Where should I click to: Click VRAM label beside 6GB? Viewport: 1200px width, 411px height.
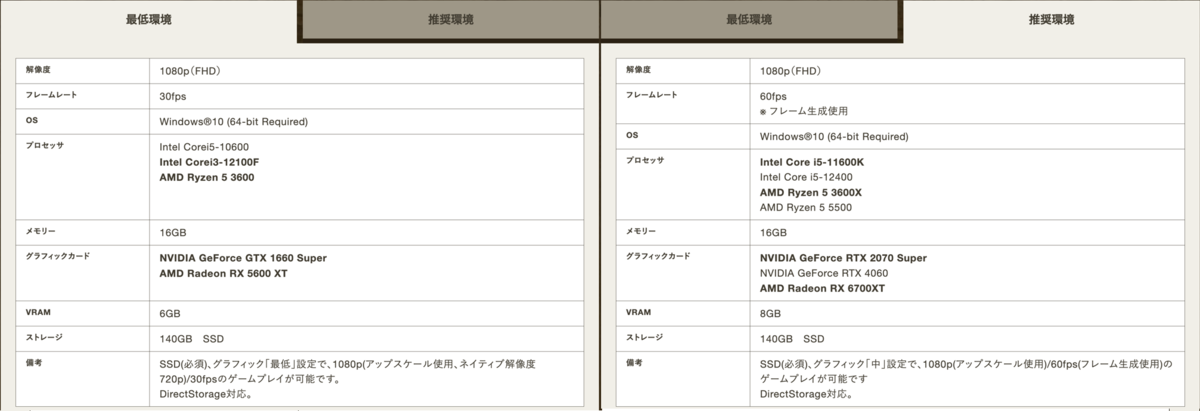38,312
